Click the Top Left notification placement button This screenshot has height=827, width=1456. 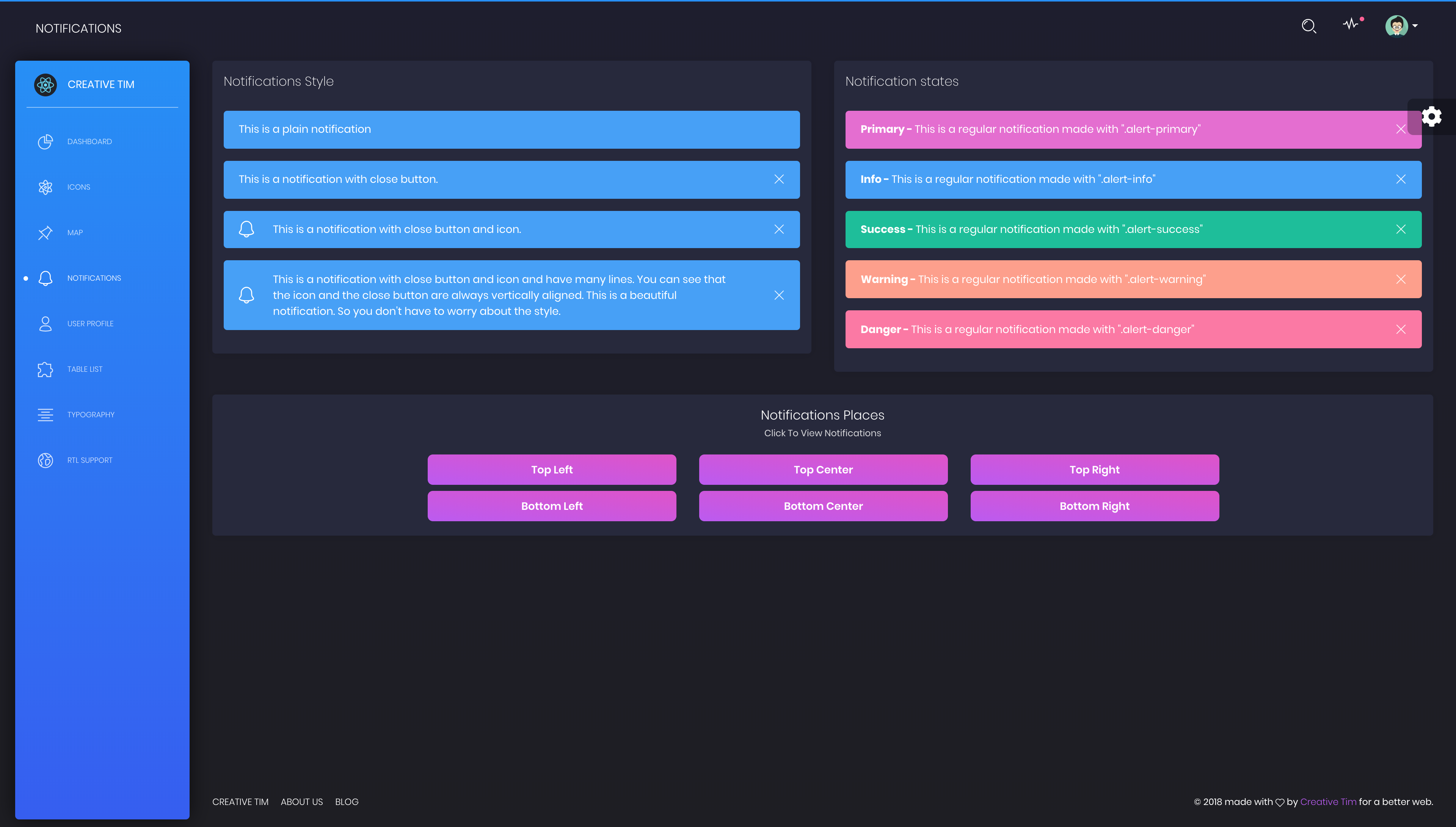pos(551,469)
